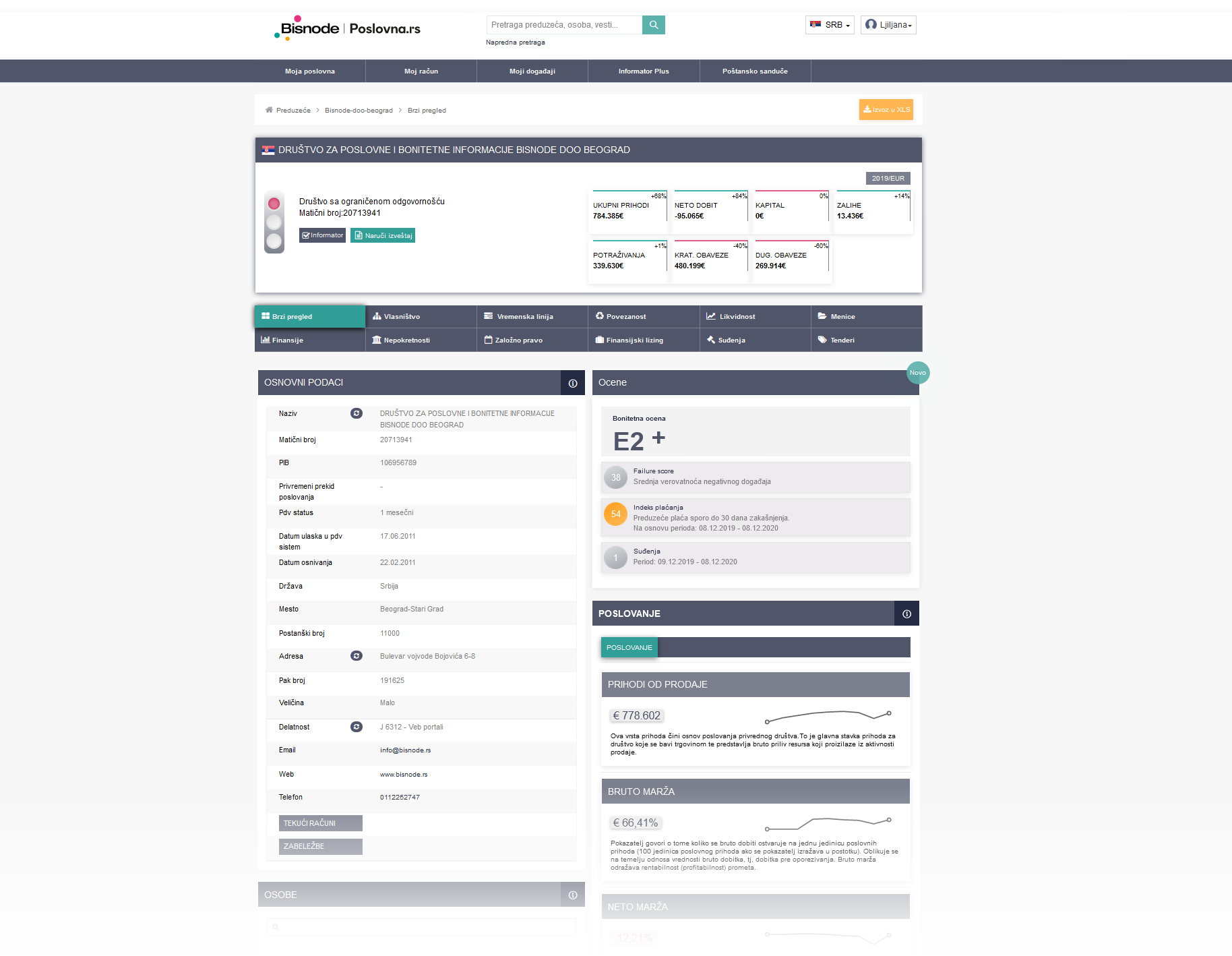Select the Tenderi tab
The height and width of the screenshot is (956, 1232).
[x=866, y=340]
